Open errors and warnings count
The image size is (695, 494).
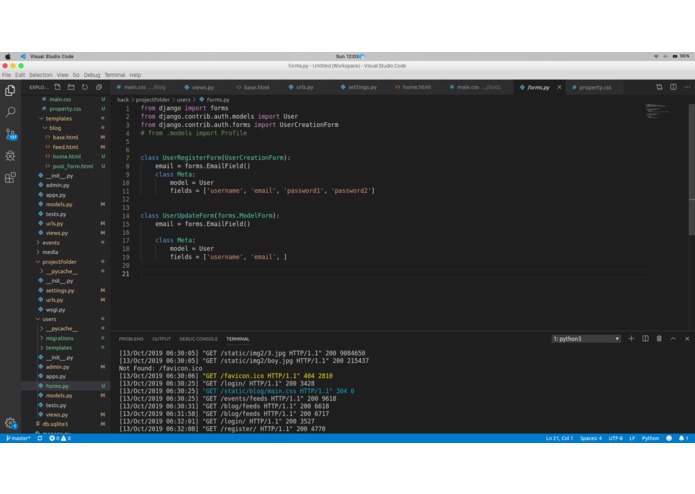click(x=60, y=438)
